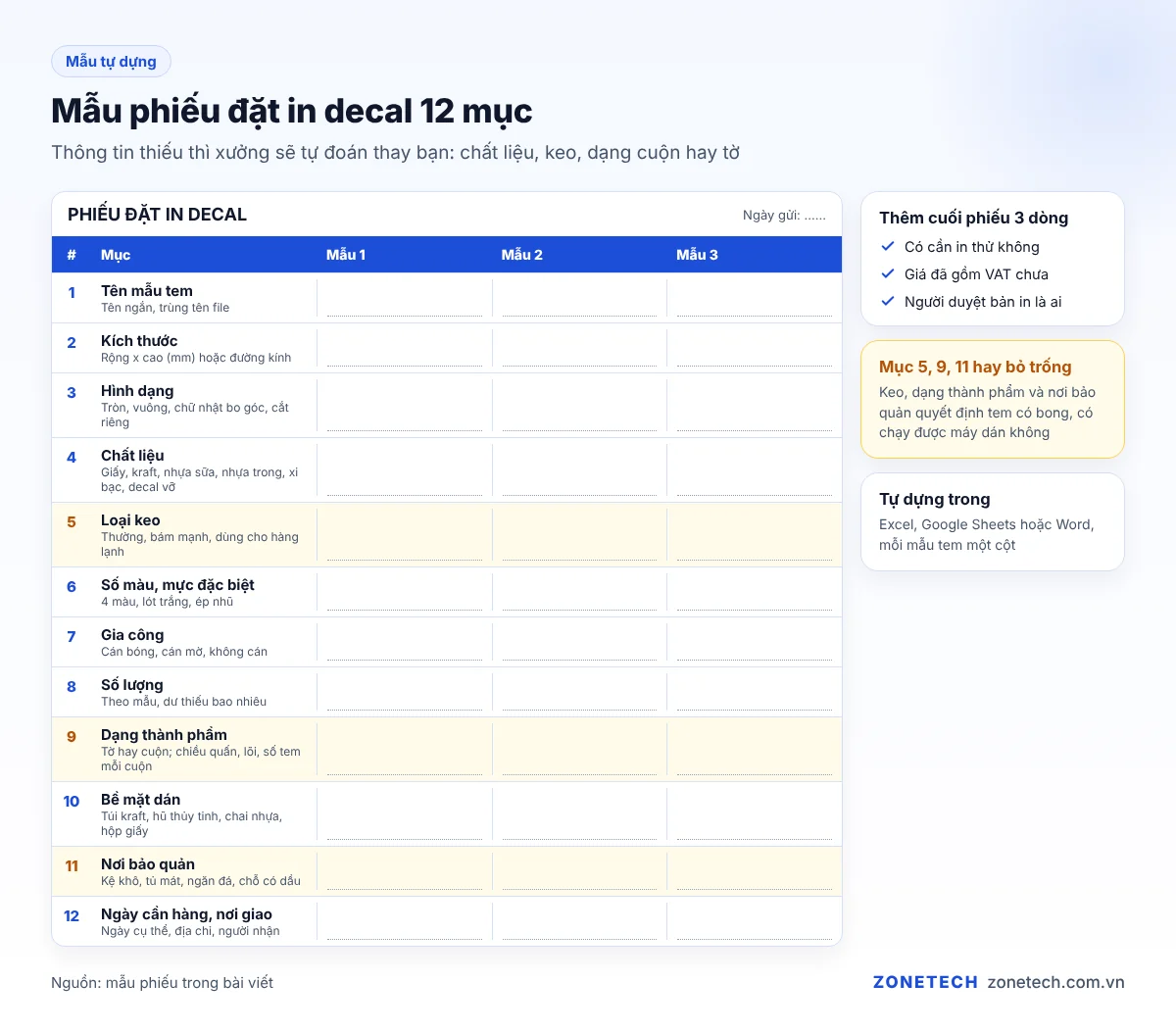Click the hint "Tên ngắn, trùng tên file"
Screen dimensions: 1176x1032
pyautogui.click(x=165, y=308)
